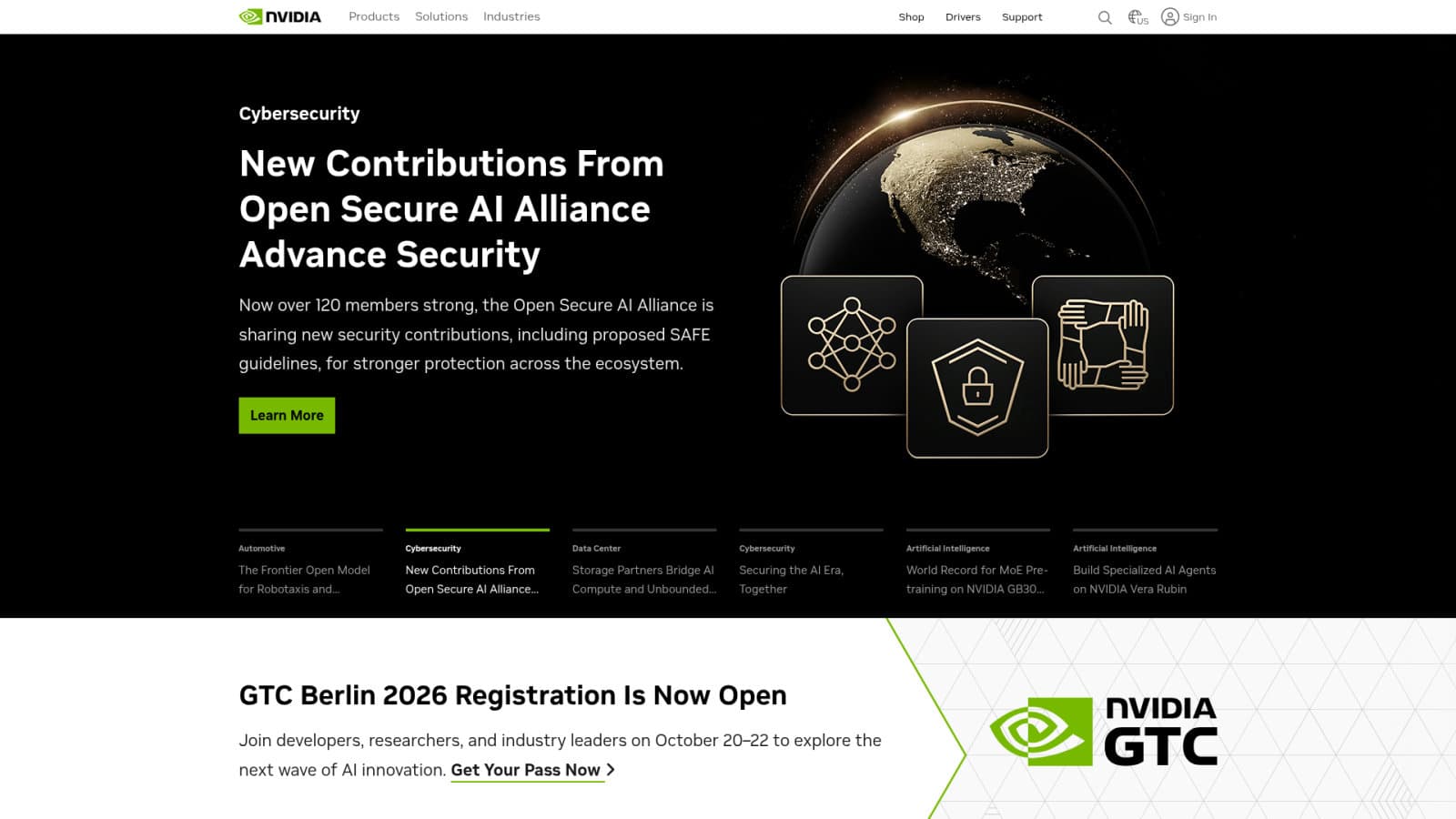1456x819 pixels.
Task: Click the paragraph Now over 120 members strong
Action: 476,334
